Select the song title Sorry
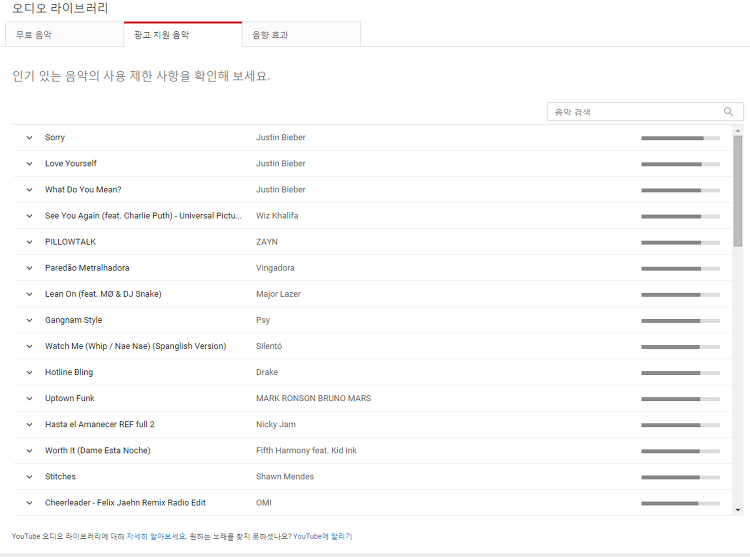The height and width of the screenshot is (557, 750). (55, 137)
